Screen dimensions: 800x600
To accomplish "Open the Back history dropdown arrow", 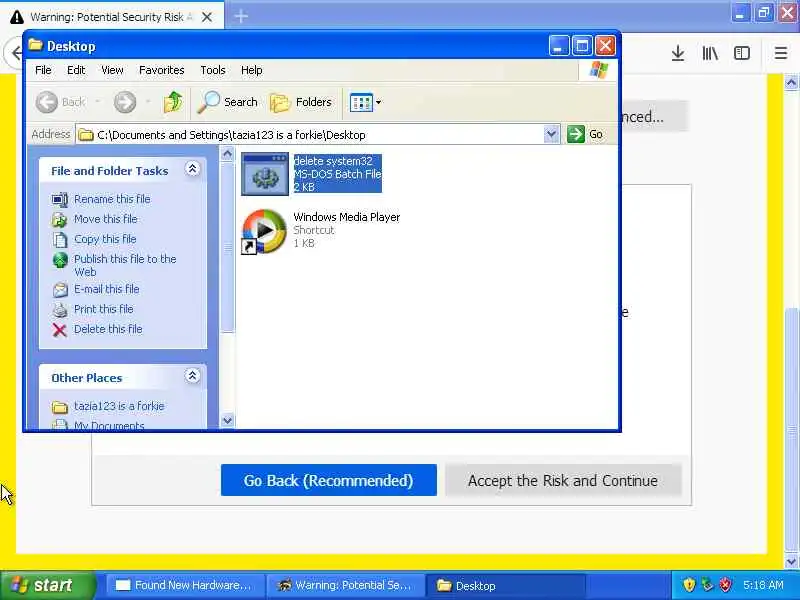I will click(97, 102).
